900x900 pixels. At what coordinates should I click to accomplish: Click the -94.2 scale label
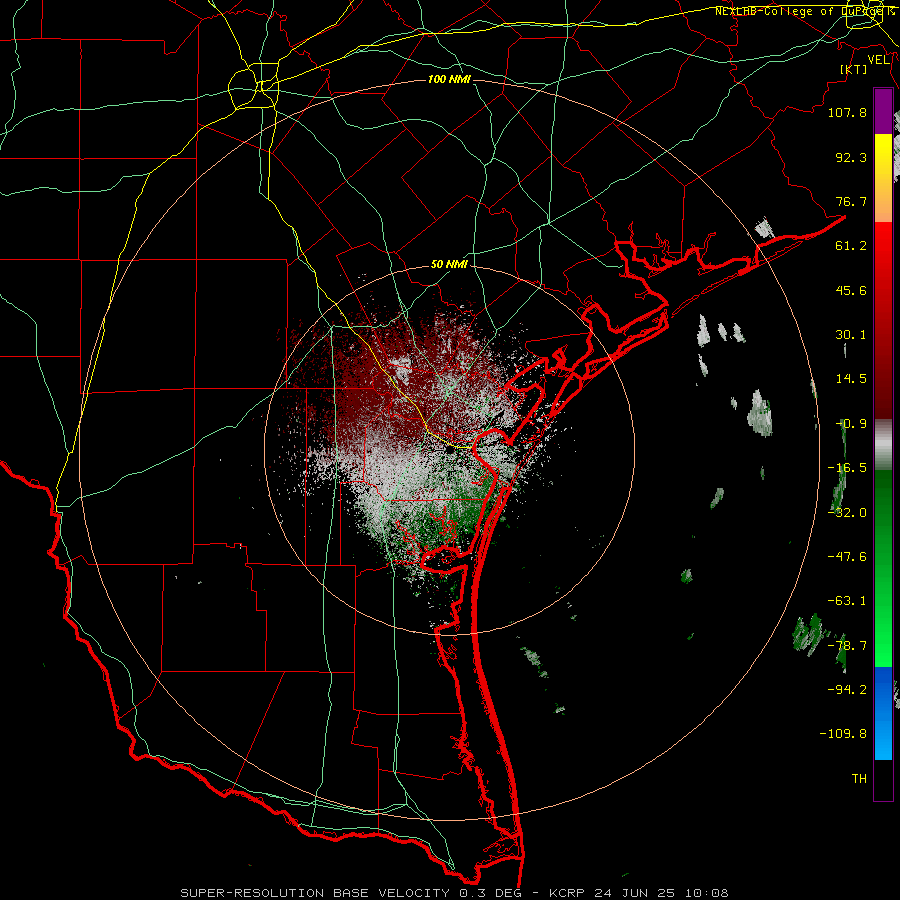pos(847,690)
